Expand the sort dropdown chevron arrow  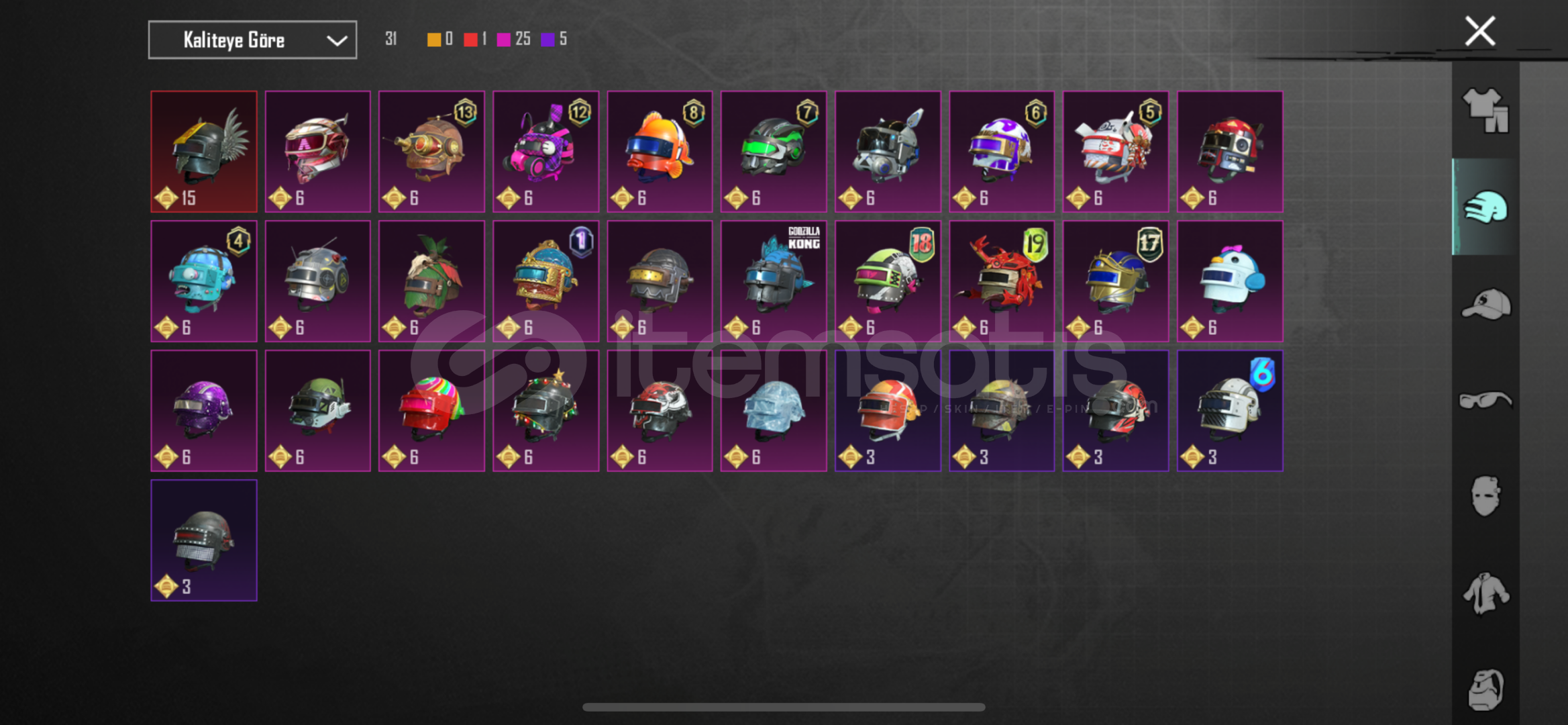tap(337, 41)
